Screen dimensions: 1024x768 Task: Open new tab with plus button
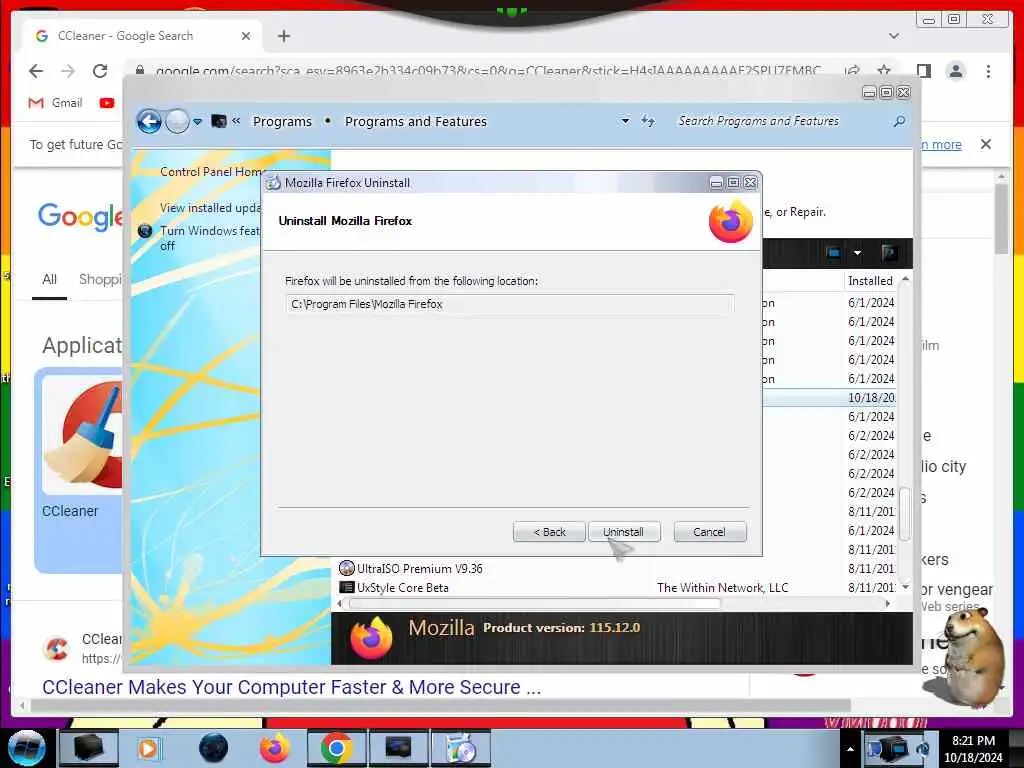click(x=283, y=36)
